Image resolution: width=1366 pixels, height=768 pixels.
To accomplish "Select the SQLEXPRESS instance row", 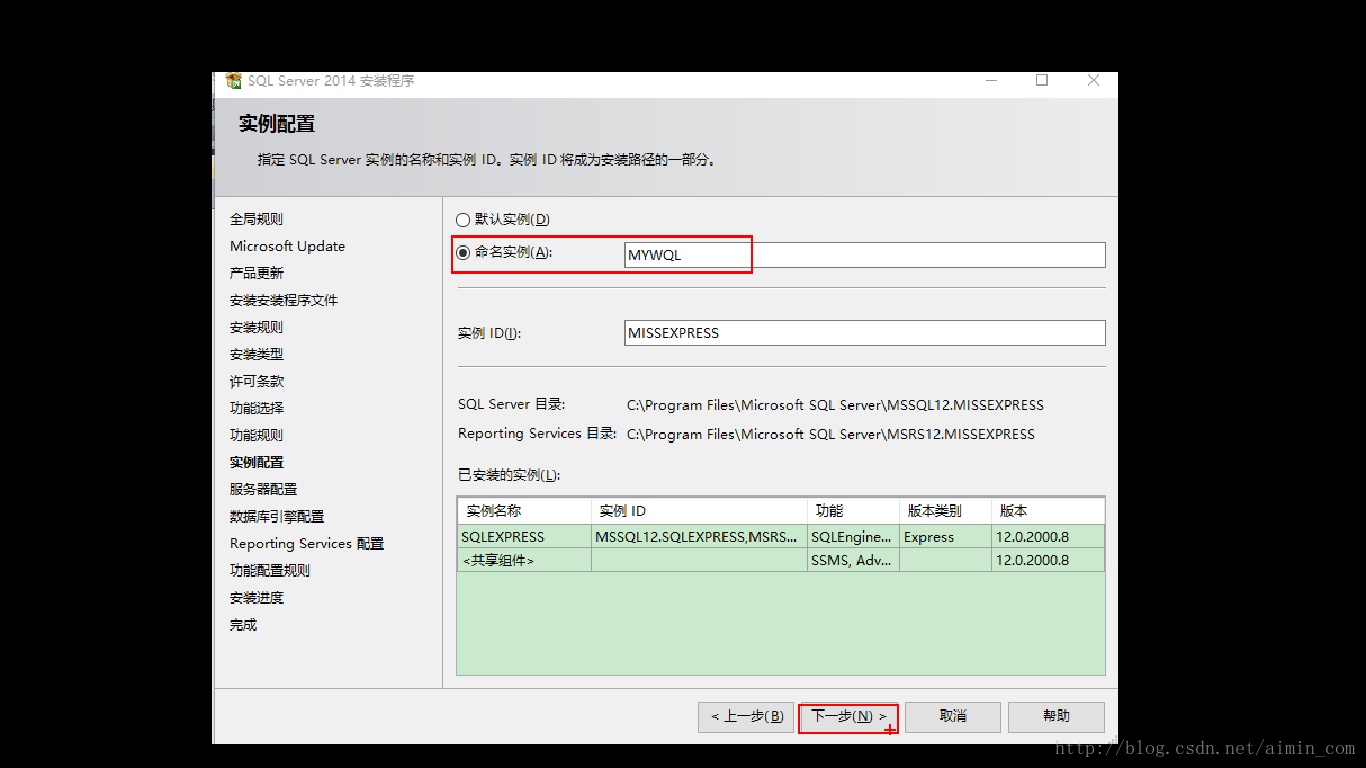I will click(x=781, y=537).
